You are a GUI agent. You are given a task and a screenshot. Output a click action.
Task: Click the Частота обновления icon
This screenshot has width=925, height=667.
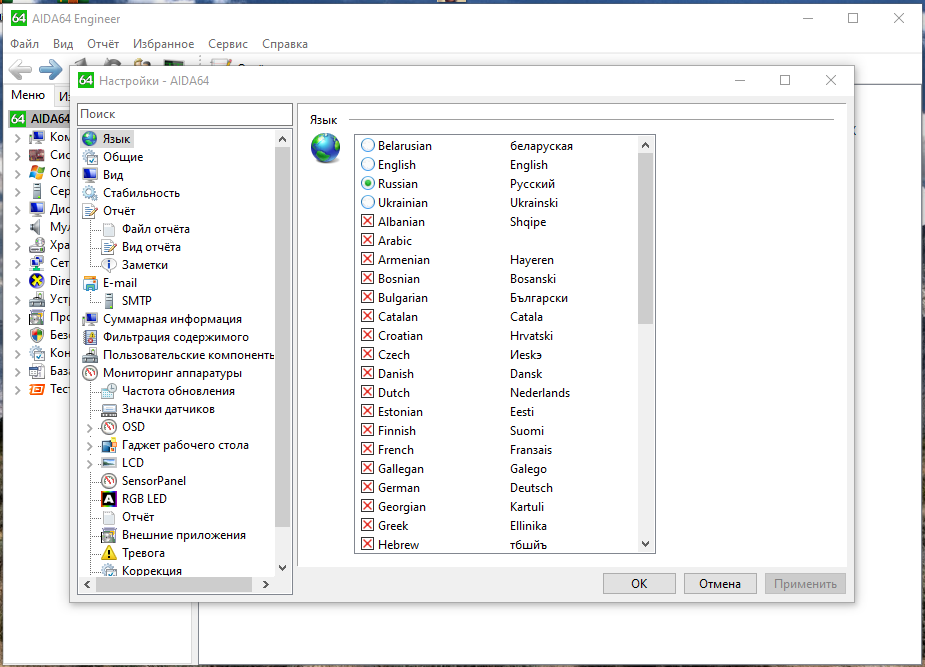click(109, 391)
